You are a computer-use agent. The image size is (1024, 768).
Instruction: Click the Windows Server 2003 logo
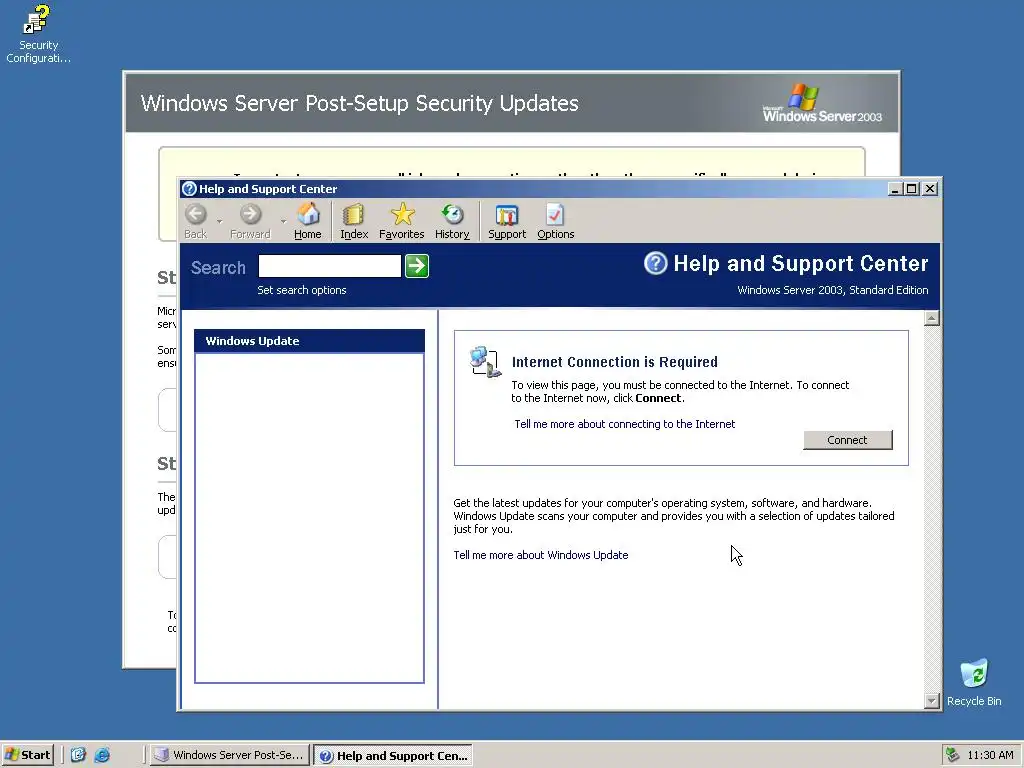(822, 103)
